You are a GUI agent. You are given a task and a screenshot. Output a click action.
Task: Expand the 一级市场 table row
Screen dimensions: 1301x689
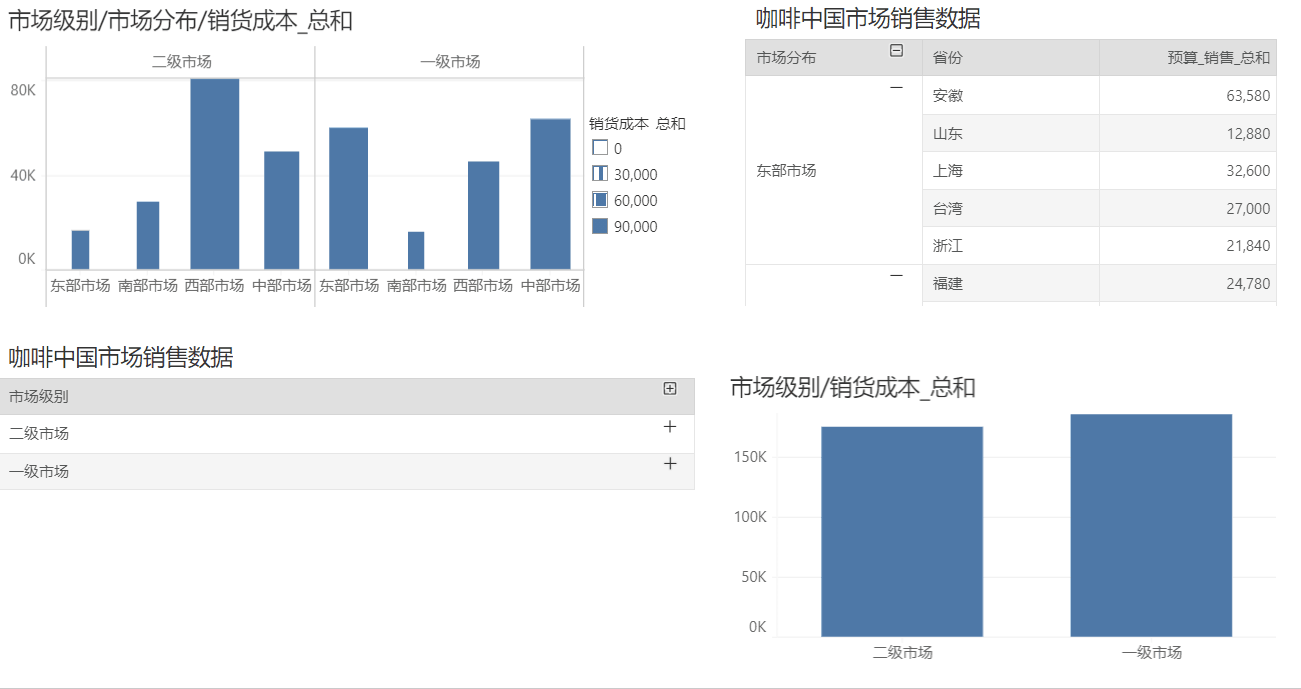(670, 464)
